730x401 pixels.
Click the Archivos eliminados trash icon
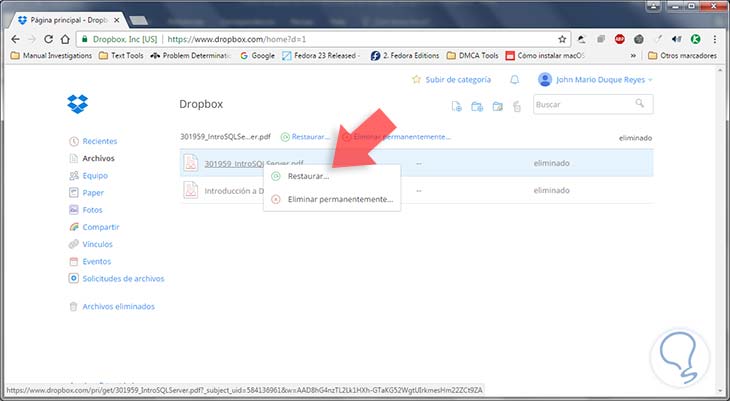click(74, 306)
